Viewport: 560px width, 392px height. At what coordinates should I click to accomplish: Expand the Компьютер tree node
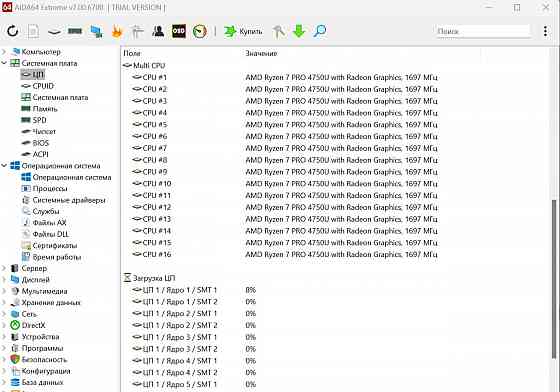click(4, 52)
